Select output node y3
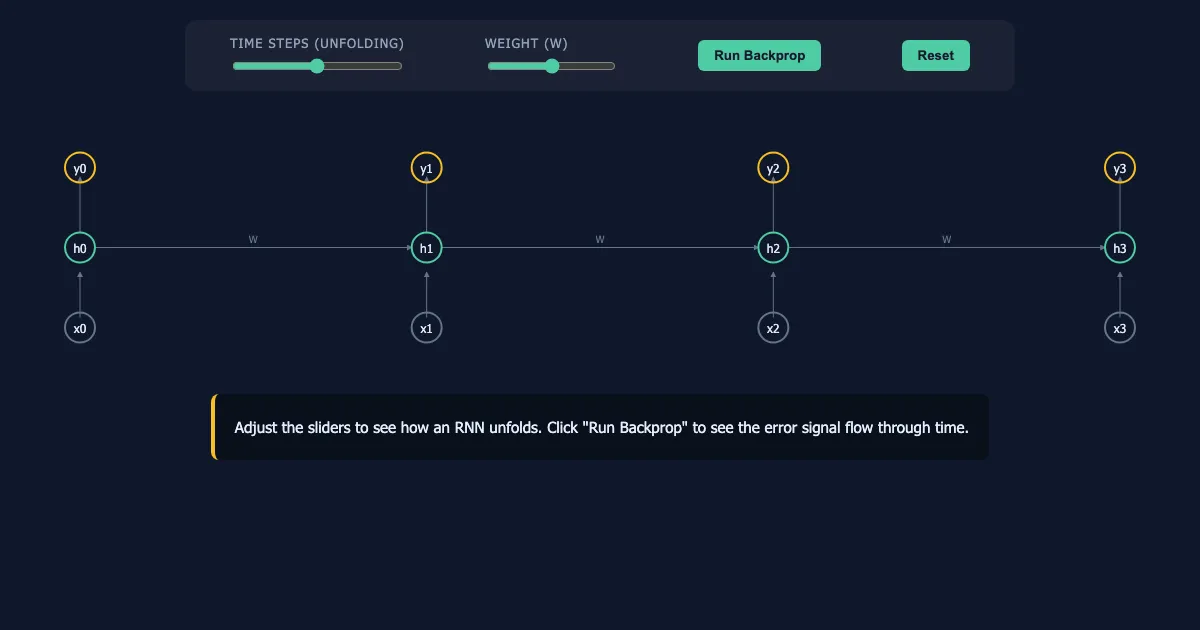1200x630 pixels. point(1120,168)
